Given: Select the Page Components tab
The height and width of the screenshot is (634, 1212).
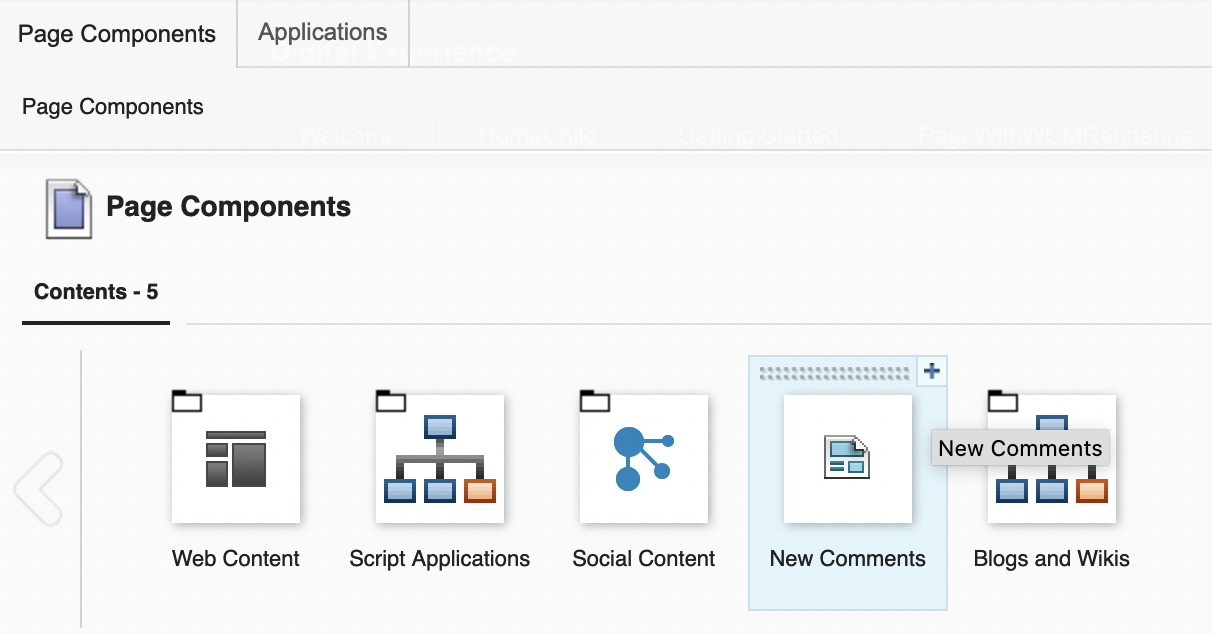Looking at the screenshot, I should [115, 33].
